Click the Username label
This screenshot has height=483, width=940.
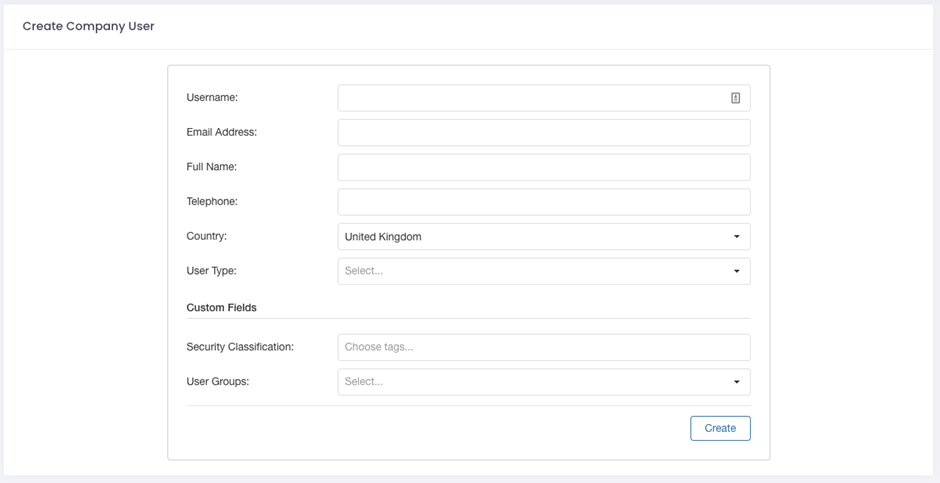[212, 97]
